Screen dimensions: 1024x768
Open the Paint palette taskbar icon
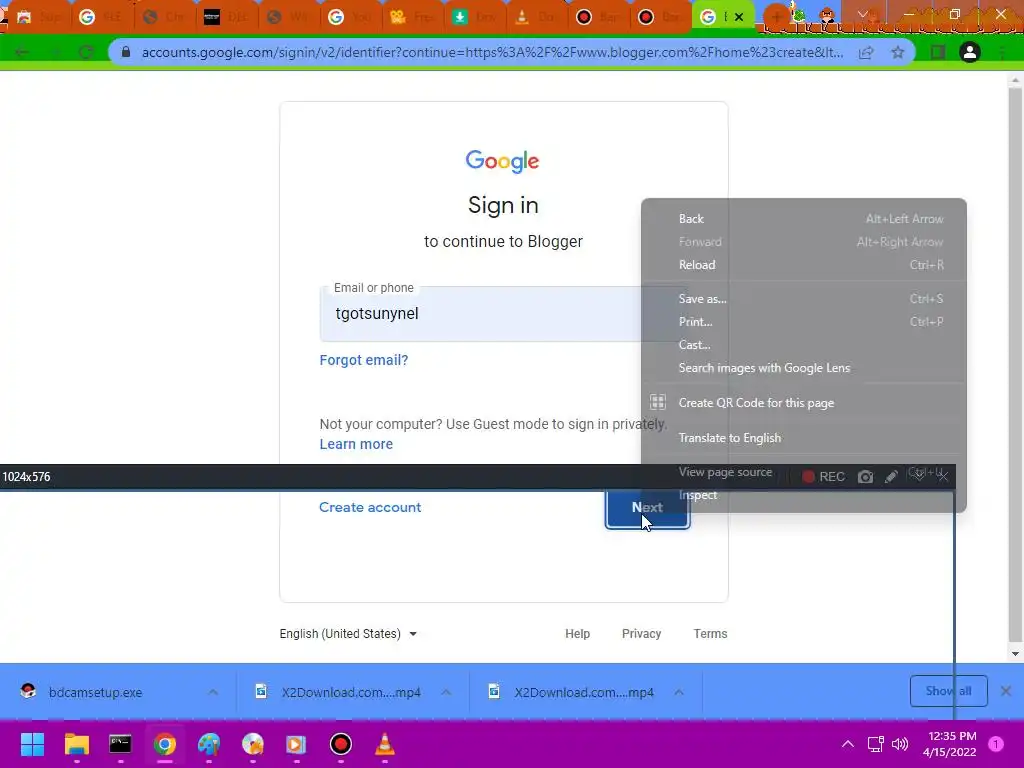pos(209,744)
